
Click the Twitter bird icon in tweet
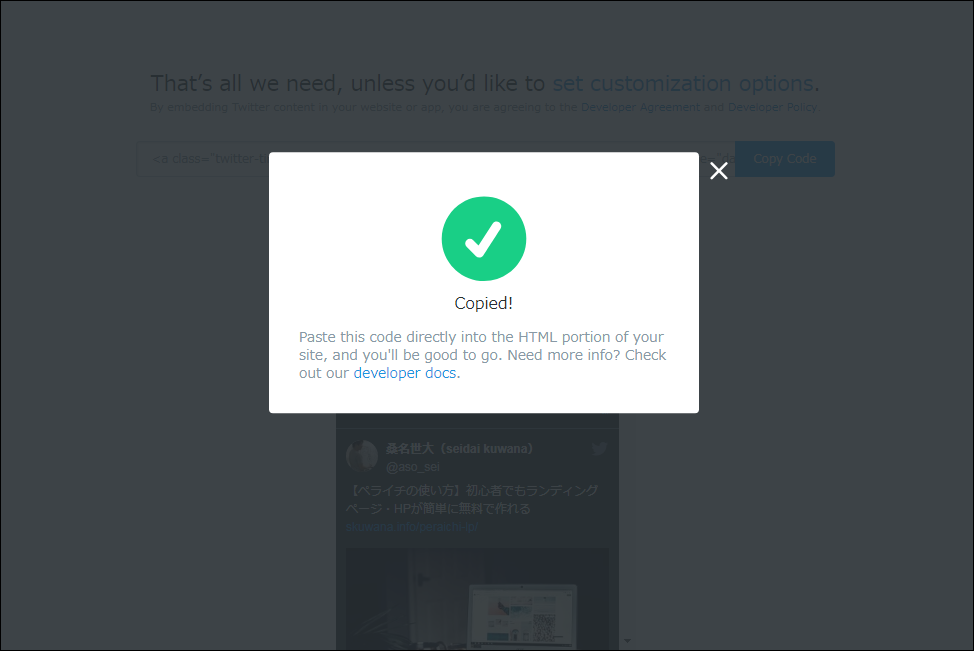click(599, 448)
